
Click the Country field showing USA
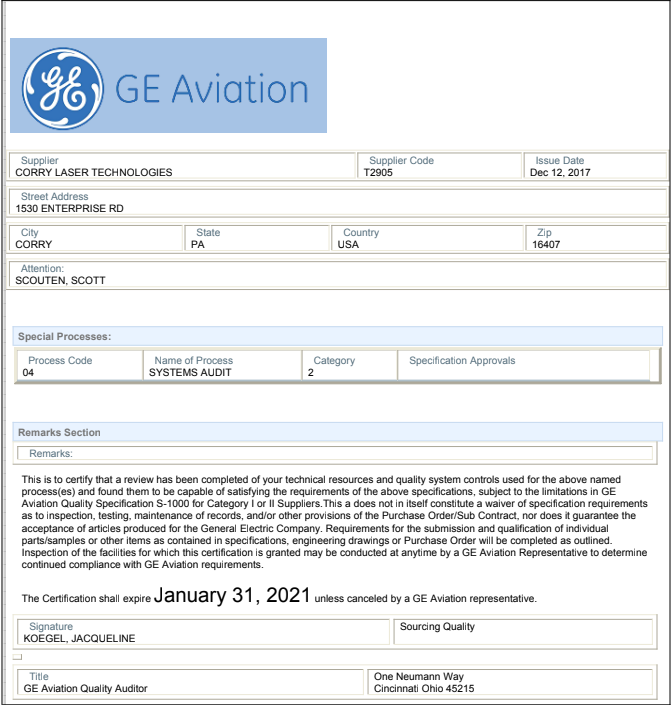point(427,239)
